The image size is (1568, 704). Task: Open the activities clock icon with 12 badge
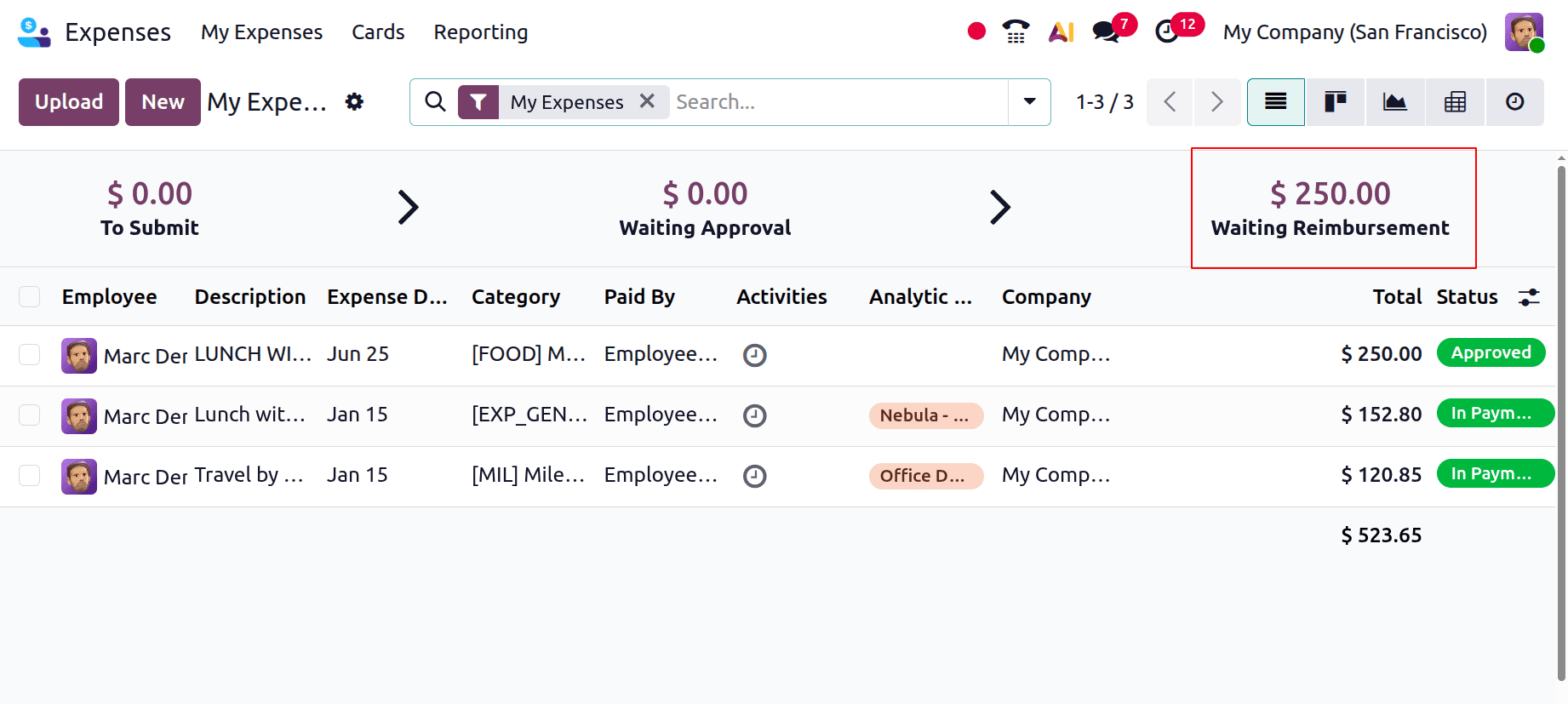coord(1167,31)
